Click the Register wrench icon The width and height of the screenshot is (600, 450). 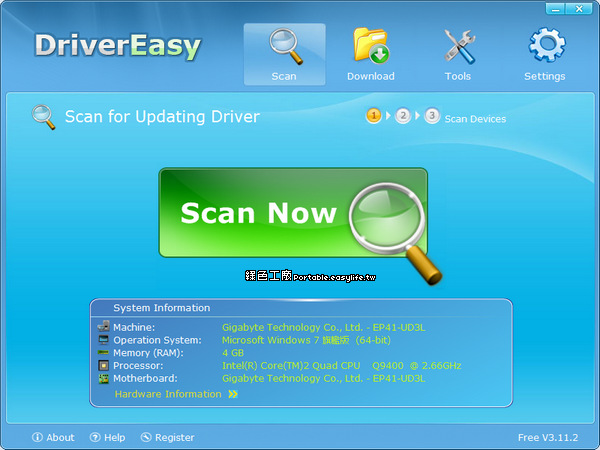(x=146, y=437)
